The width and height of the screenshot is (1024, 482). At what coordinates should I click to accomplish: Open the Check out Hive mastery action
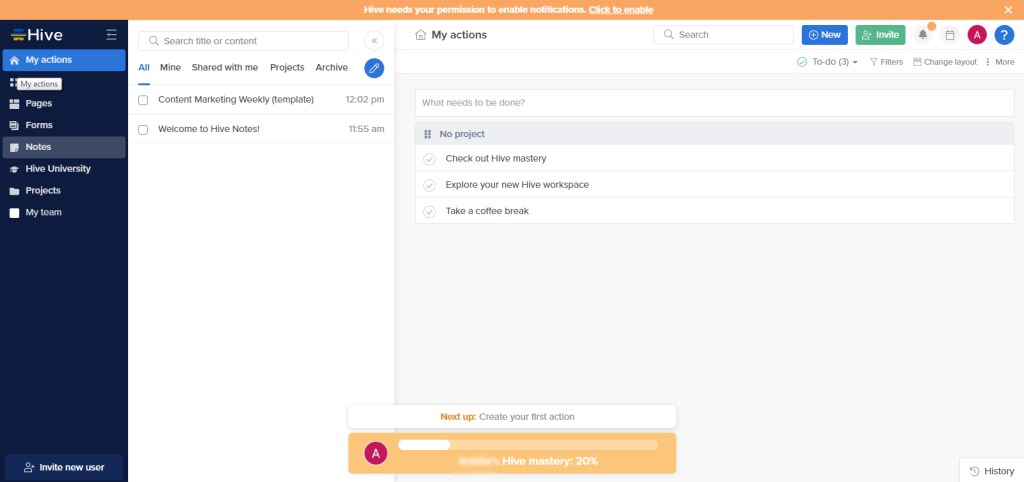point(496,158)
